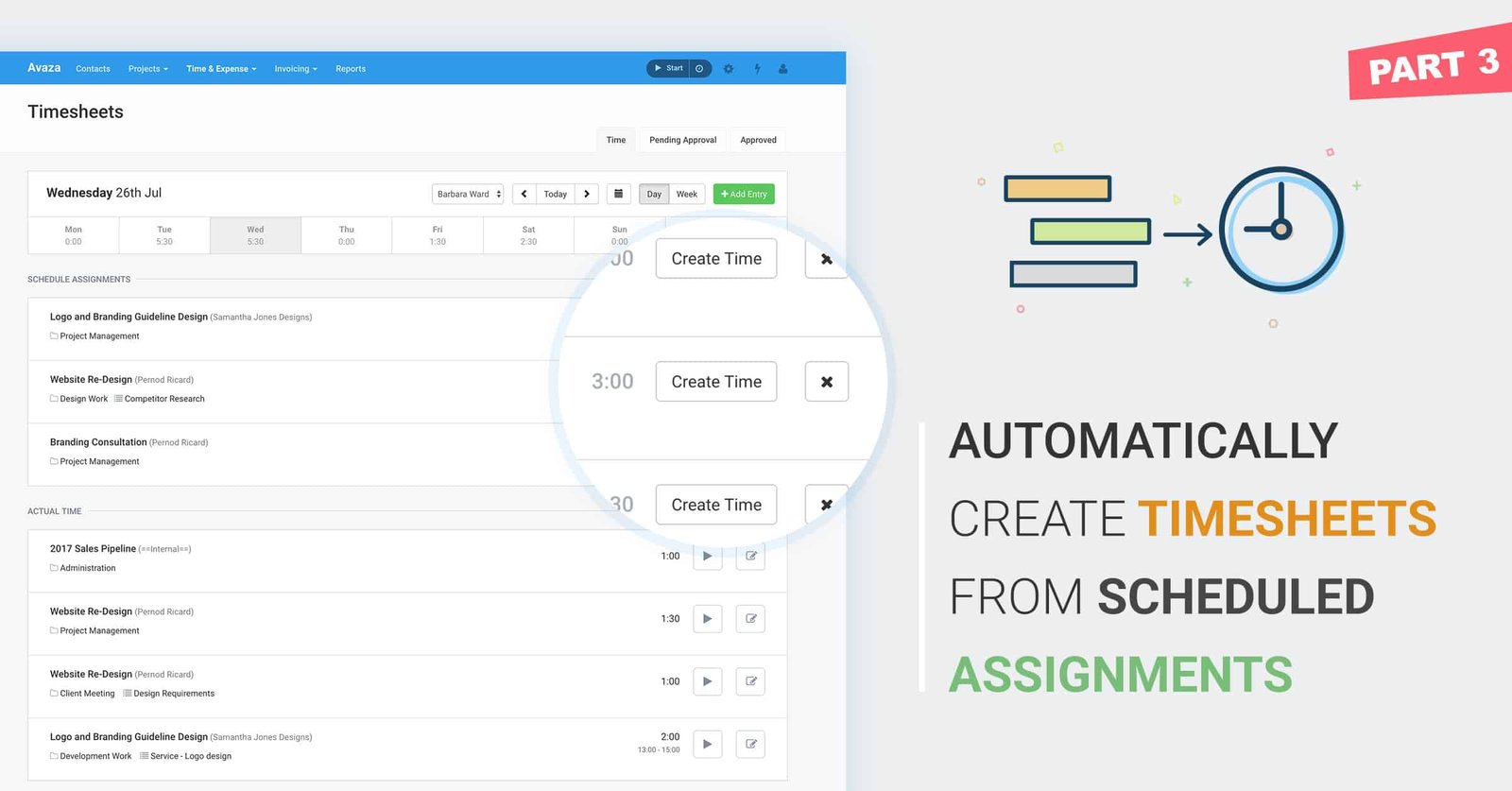The height and width of the screenshot is (791, 1512).
Task: Start timer for 2017 Sales Pipeline entry
Action: 707,557
